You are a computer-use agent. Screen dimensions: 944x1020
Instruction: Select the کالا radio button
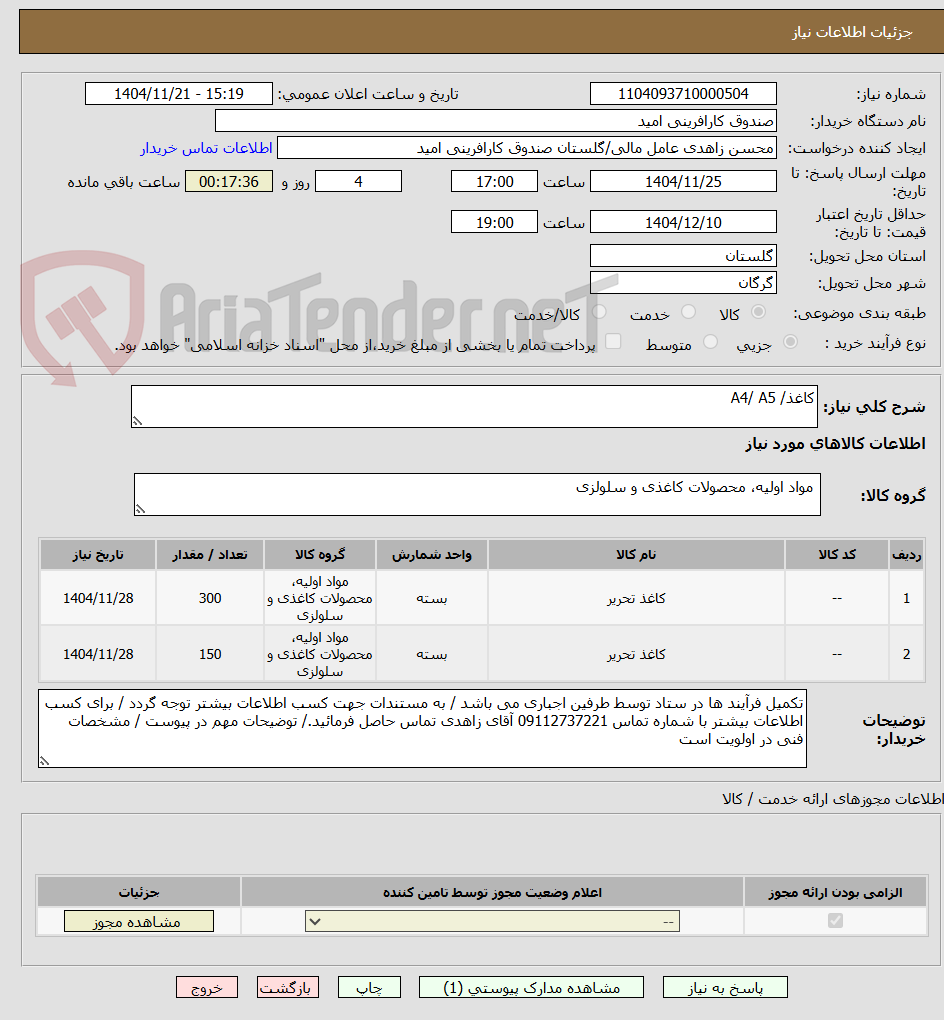pos(758,312)
